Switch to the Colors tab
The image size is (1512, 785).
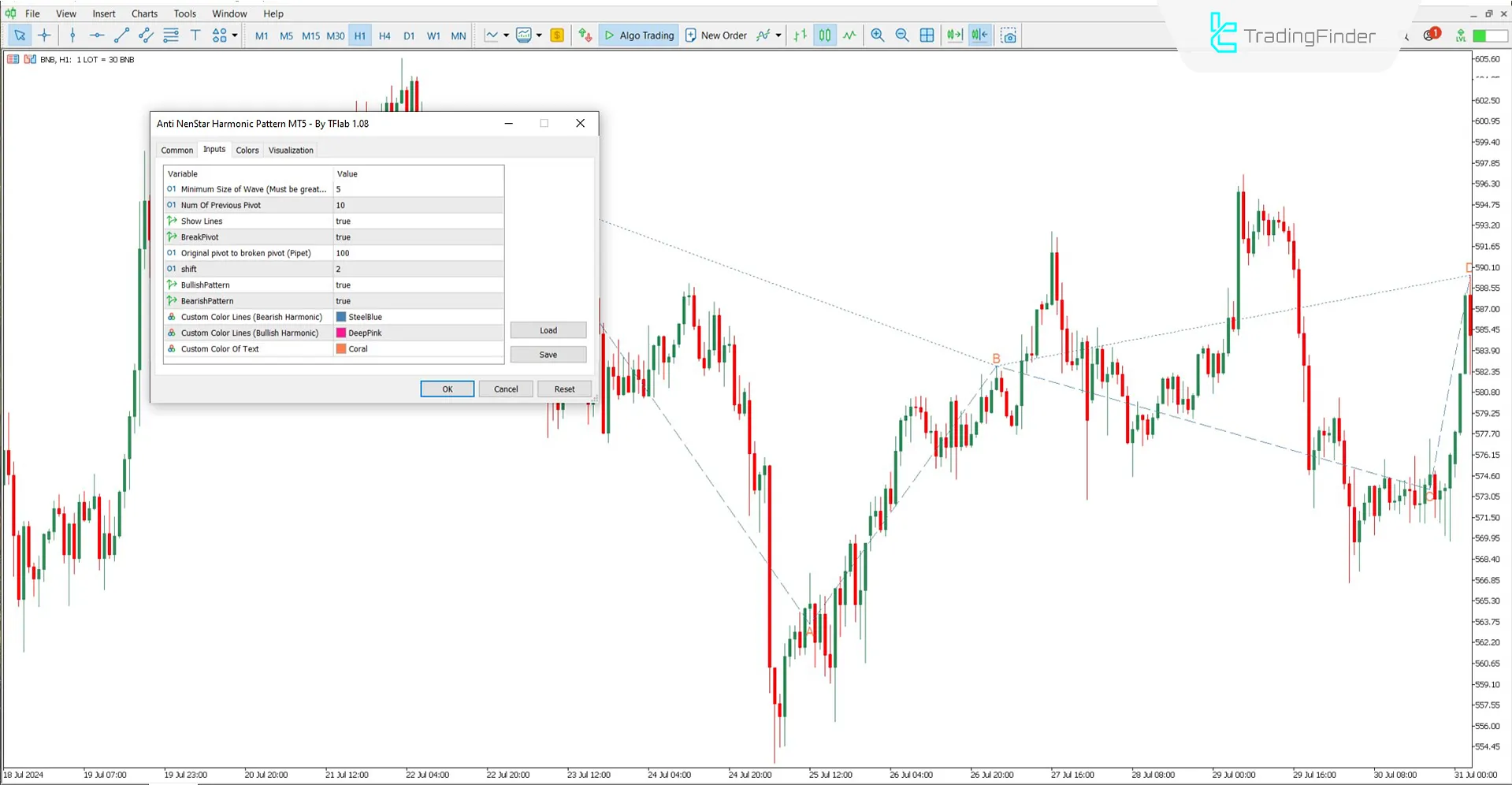pos(247,150)
